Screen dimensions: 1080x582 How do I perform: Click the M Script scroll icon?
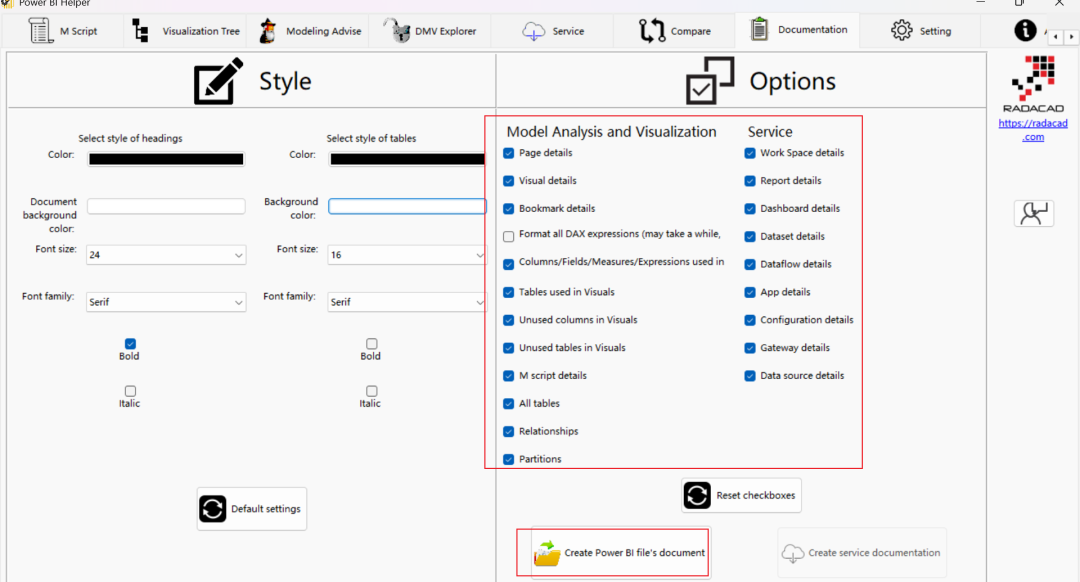point(41,31)
